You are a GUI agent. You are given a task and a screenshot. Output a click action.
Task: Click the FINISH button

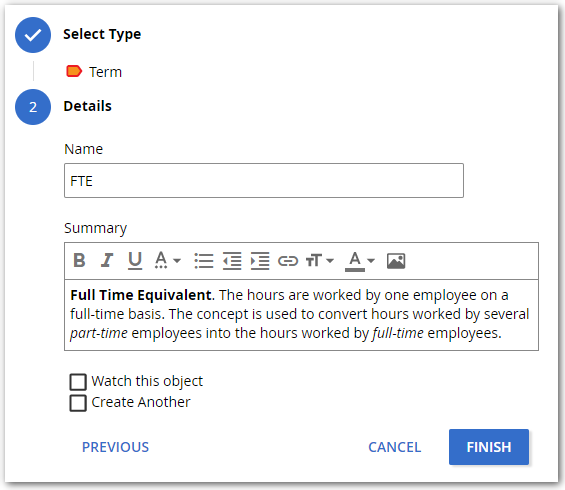coord(489,447)
